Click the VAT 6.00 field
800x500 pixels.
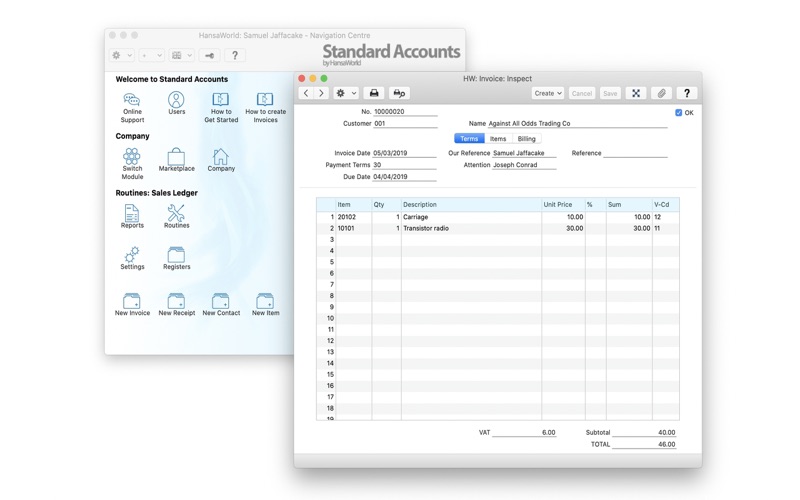click(524, 433)
